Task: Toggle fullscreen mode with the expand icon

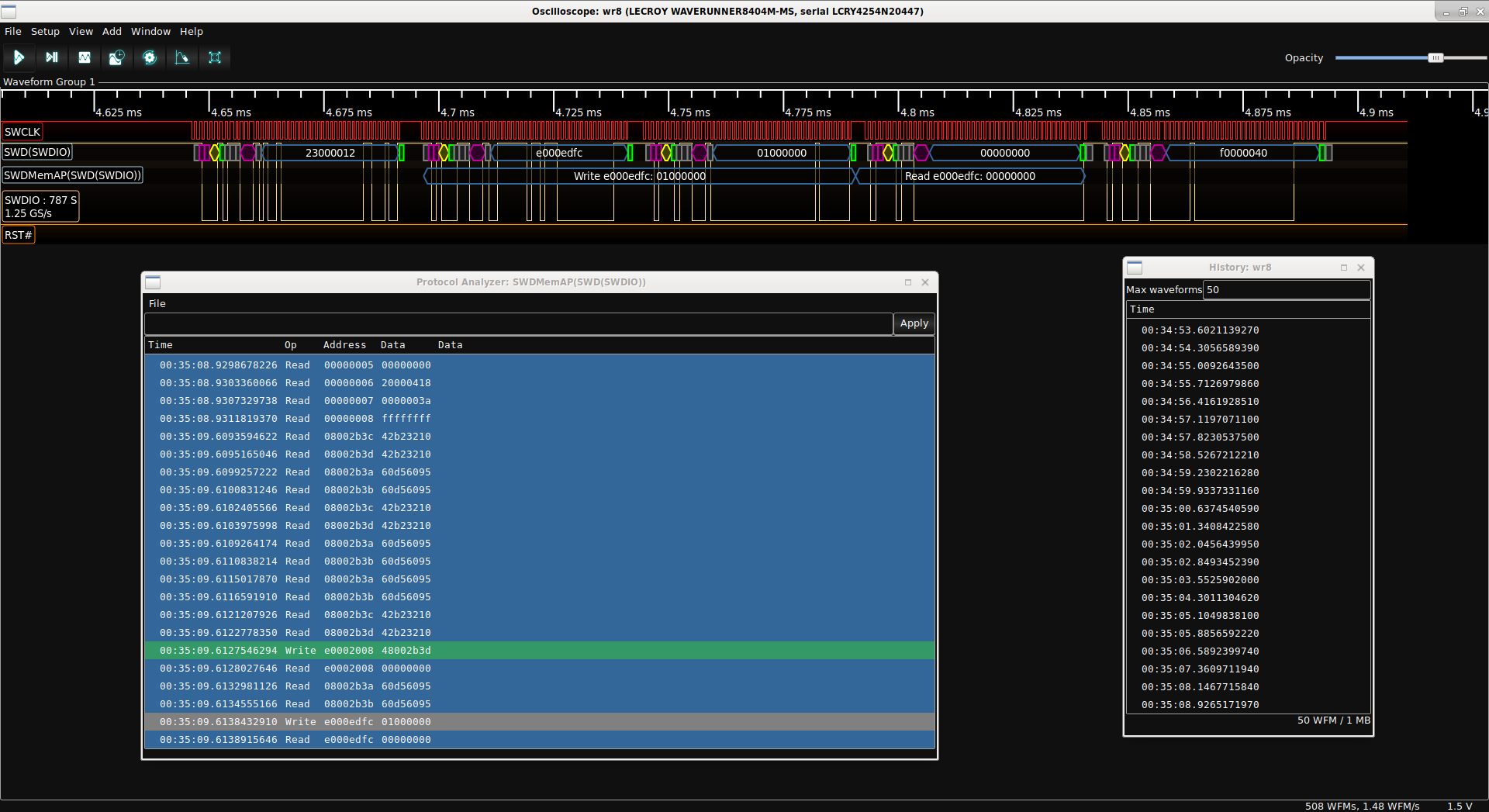Action: click(x=215, y=57)
